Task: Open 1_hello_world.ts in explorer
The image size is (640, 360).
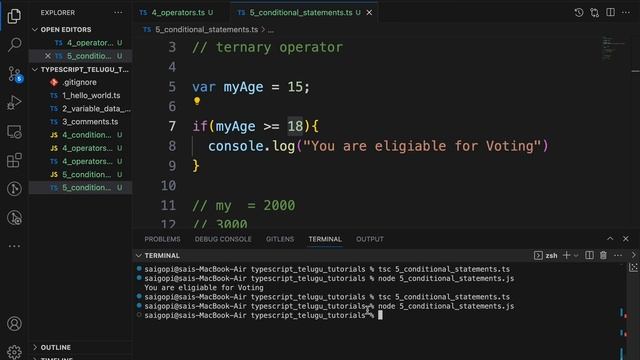Action: click(x=81, y=96)
